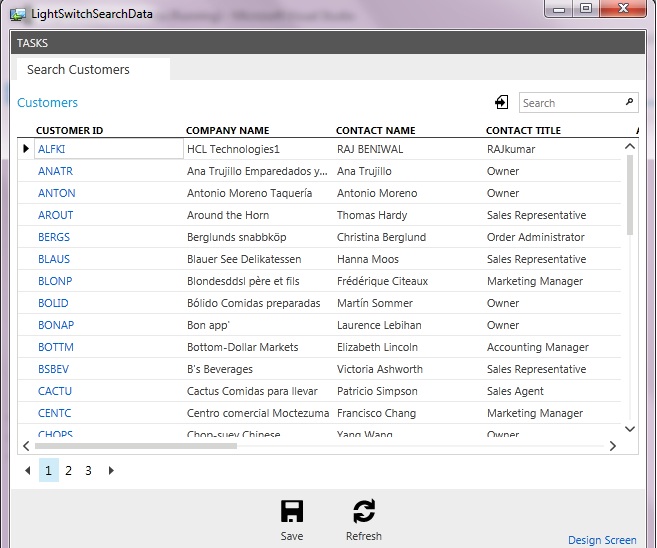The image size is (657, 548).
Task: Click the grid scroll down chevron
Action: [x=630, y=429]
